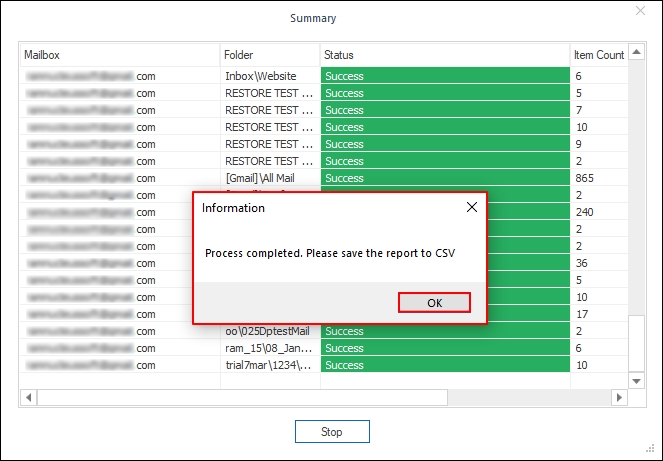Sort by the Mailbox column header
Screen dimensions: 663x461
tap(120, 55)
